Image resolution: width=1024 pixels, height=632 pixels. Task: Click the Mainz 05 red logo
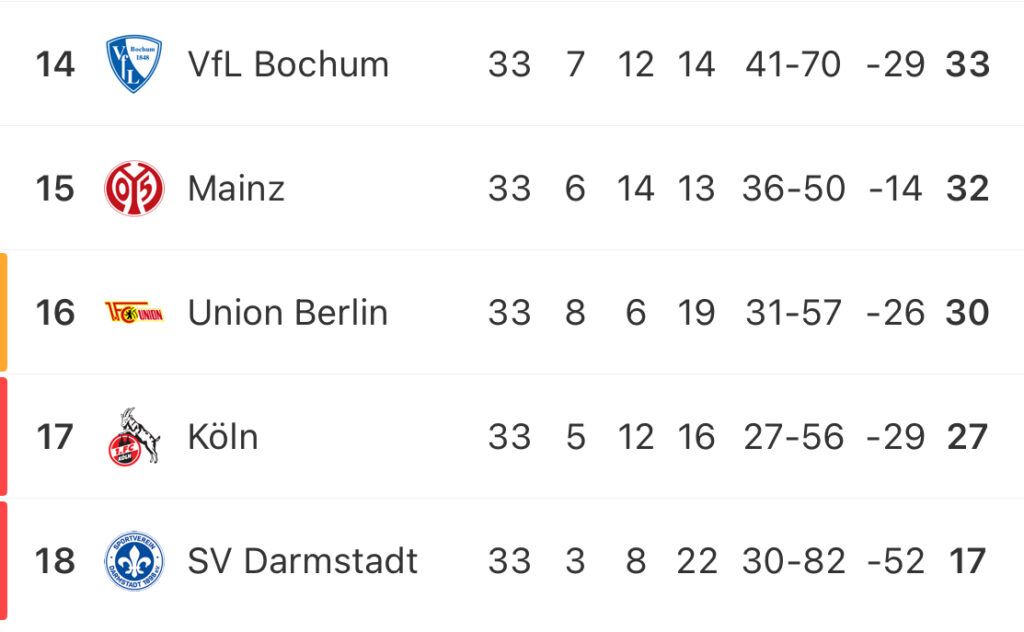point(134,188)
